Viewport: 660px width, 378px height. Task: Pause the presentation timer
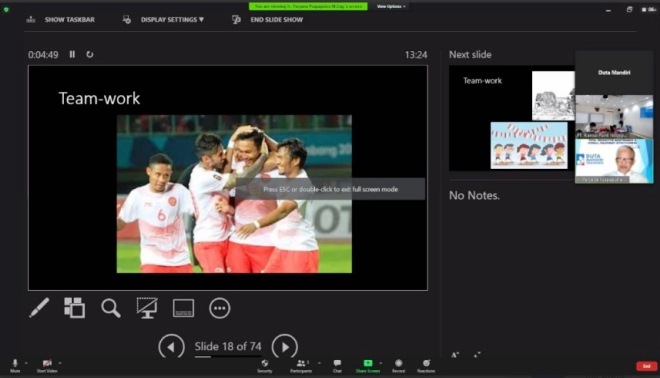72,54
